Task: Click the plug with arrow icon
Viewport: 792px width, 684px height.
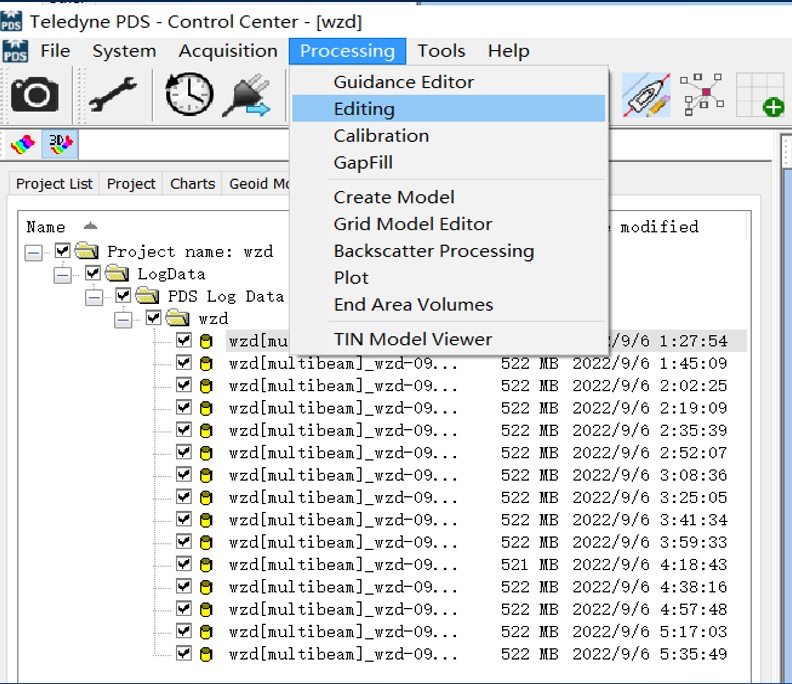Action: tap(248, 95)
